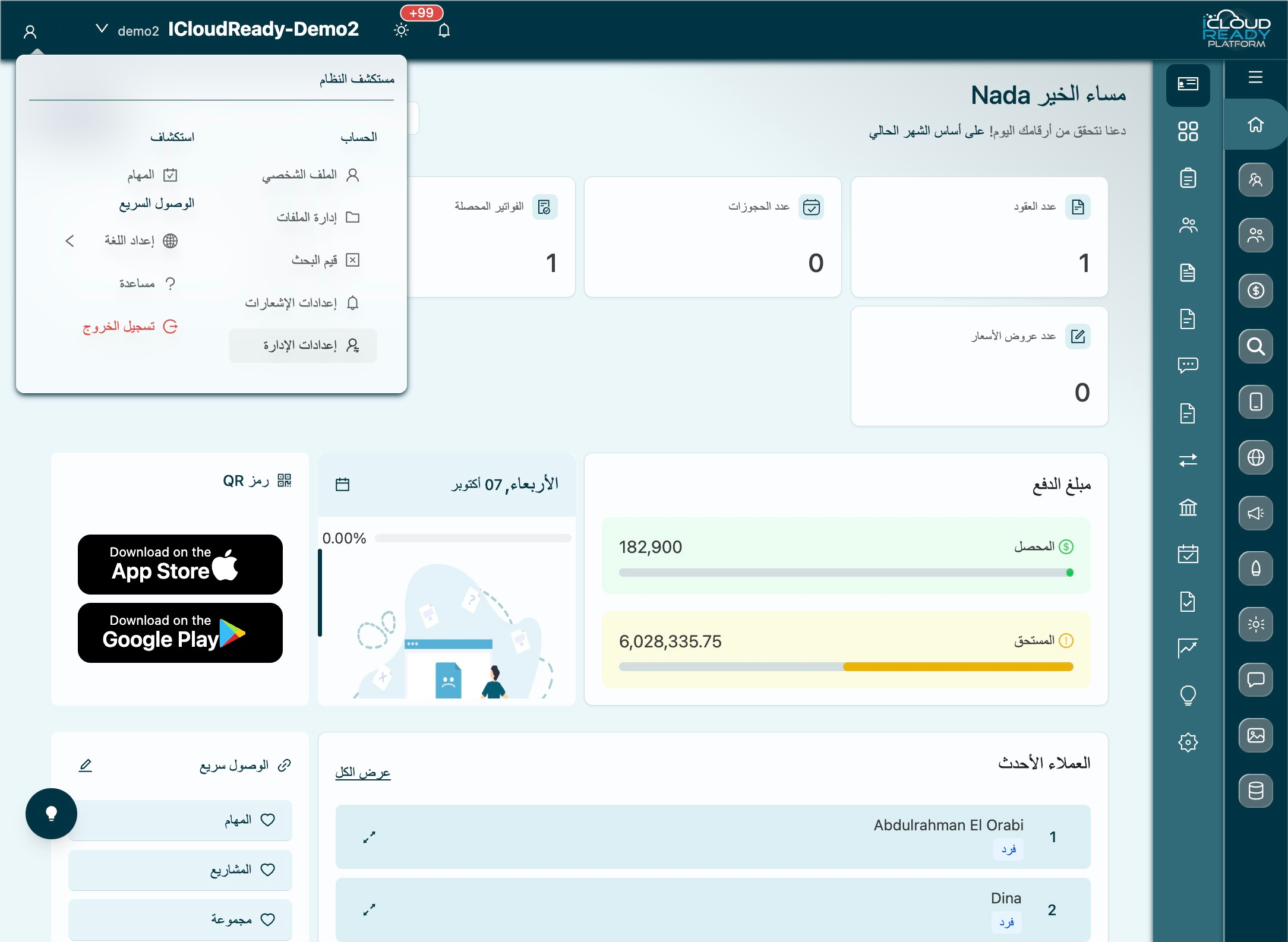The height and width of the screenshot is (942, 1288).
Task: Click مساعدة help entry
Action: [x=147, y=283]
